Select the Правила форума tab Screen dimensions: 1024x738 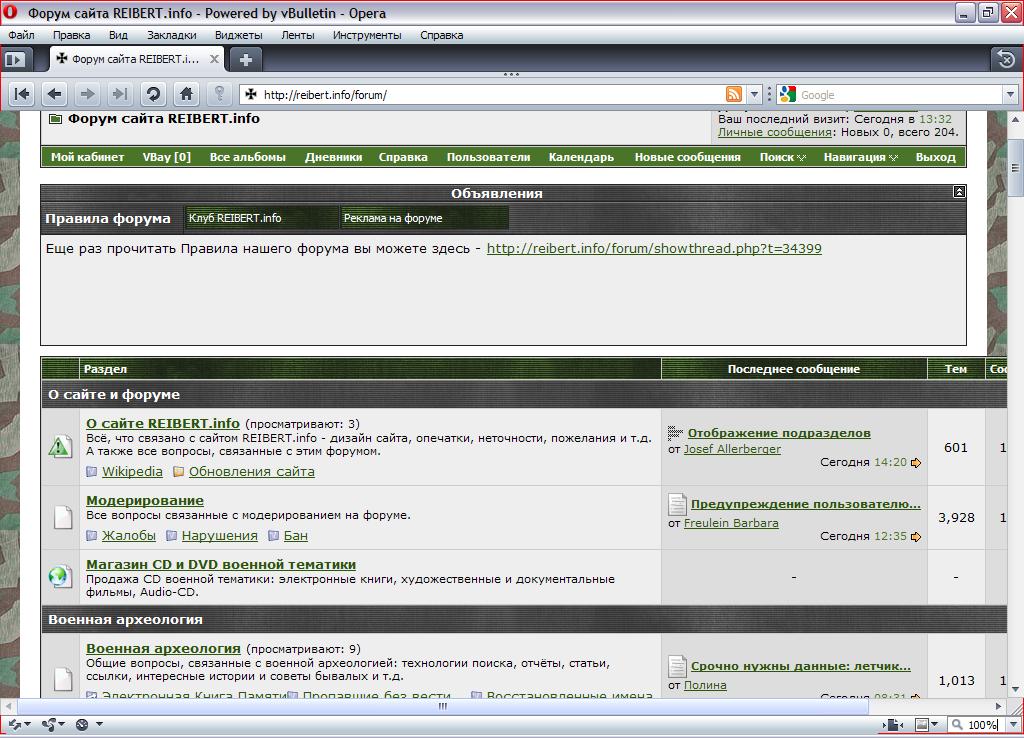(108, 219)
